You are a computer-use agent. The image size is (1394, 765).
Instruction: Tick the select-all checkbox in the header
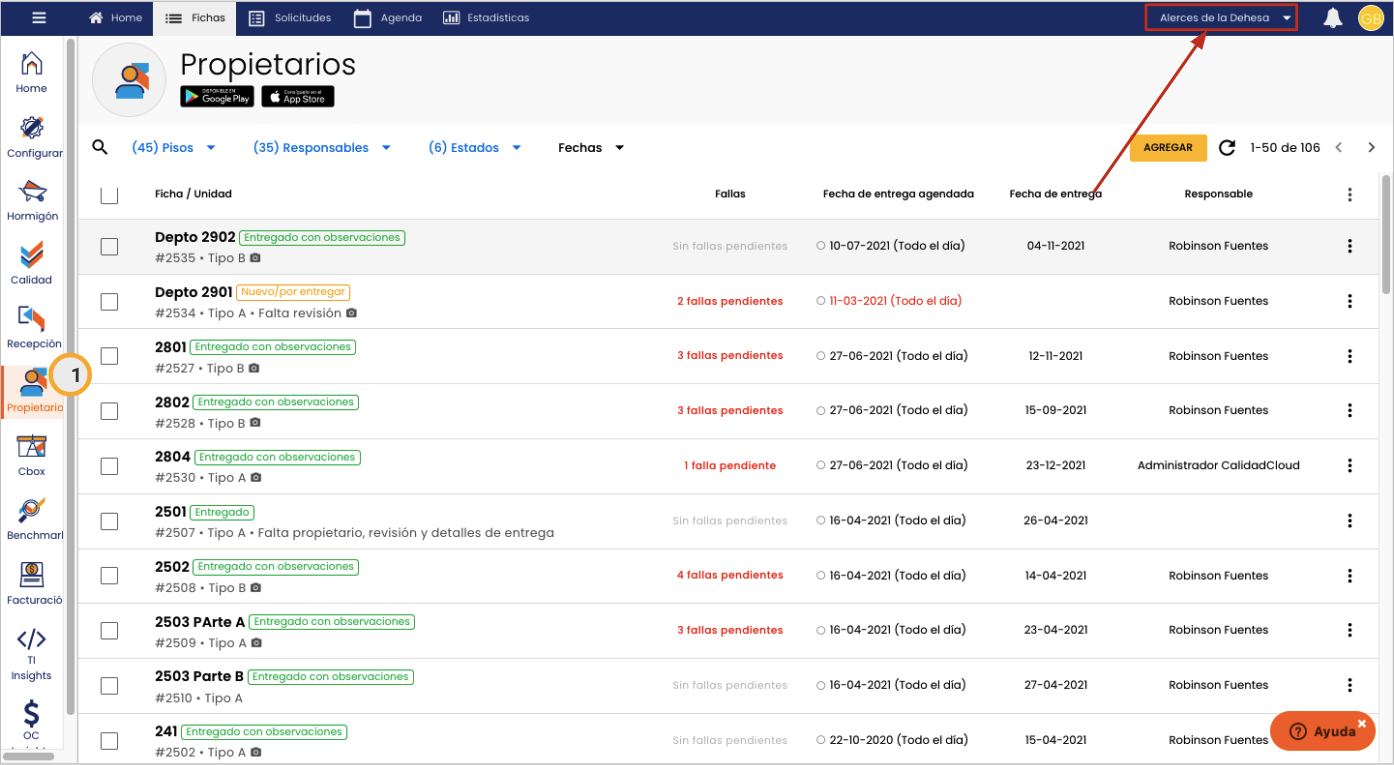109,194
